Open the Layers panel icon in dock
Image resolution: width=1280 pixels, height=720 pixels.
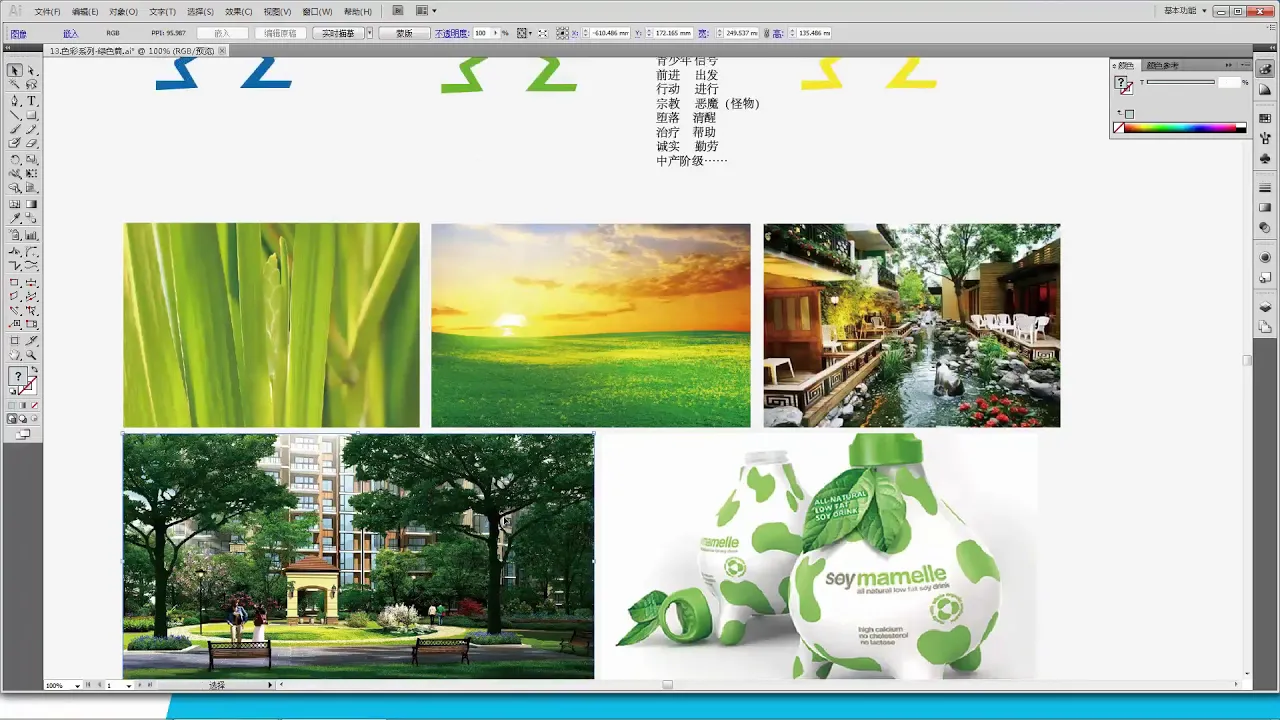1265,307
